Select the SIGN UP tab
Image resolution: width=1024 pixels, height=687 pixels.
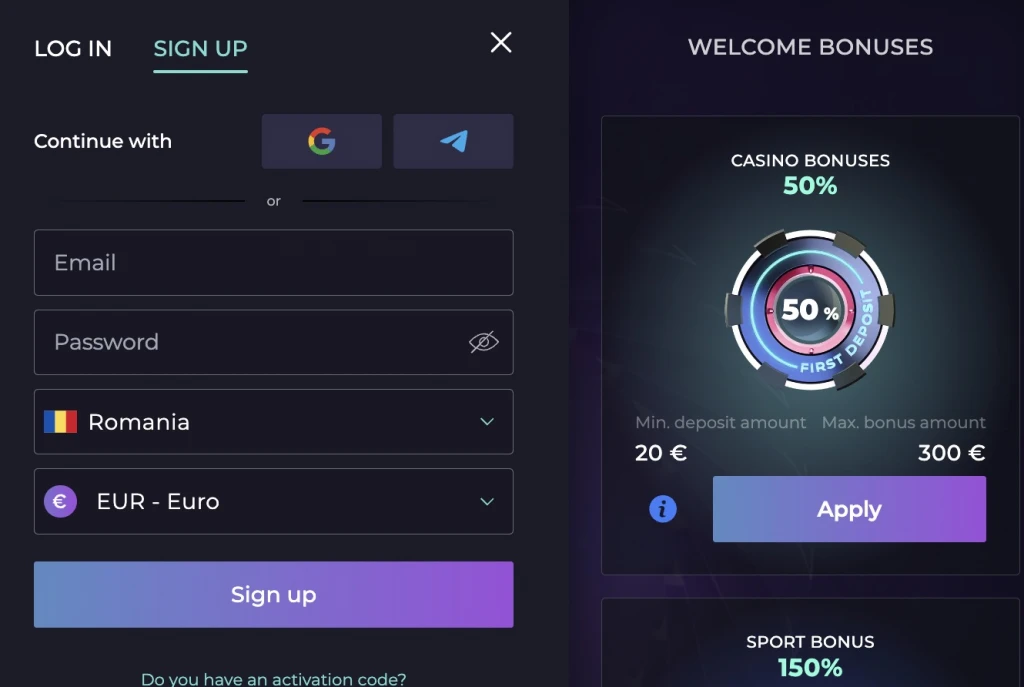pyautogui.click(x=200, y=48)
